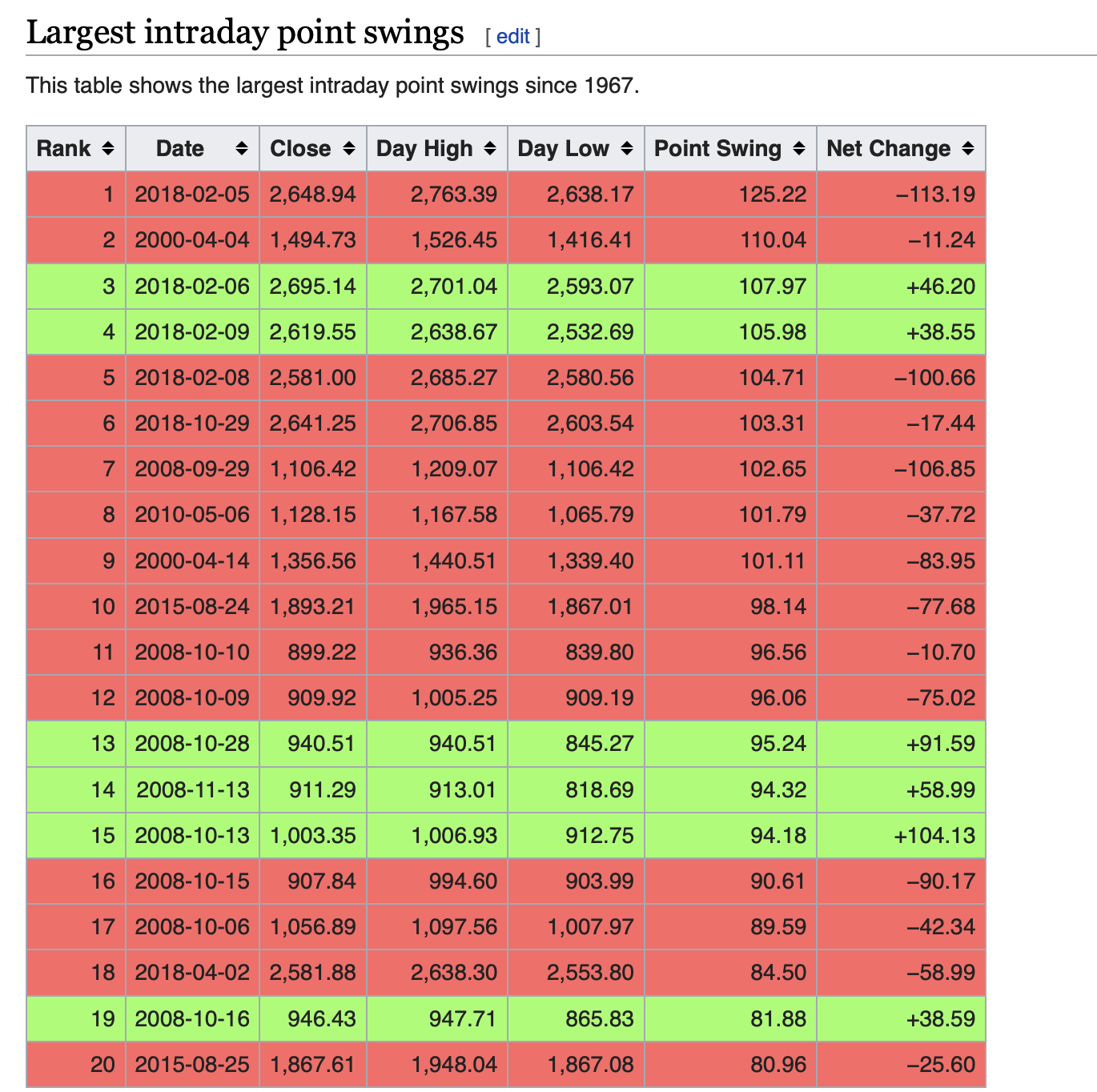Click day high value 940.51
1097x1092 pixels.
click(x=463, y=744)
